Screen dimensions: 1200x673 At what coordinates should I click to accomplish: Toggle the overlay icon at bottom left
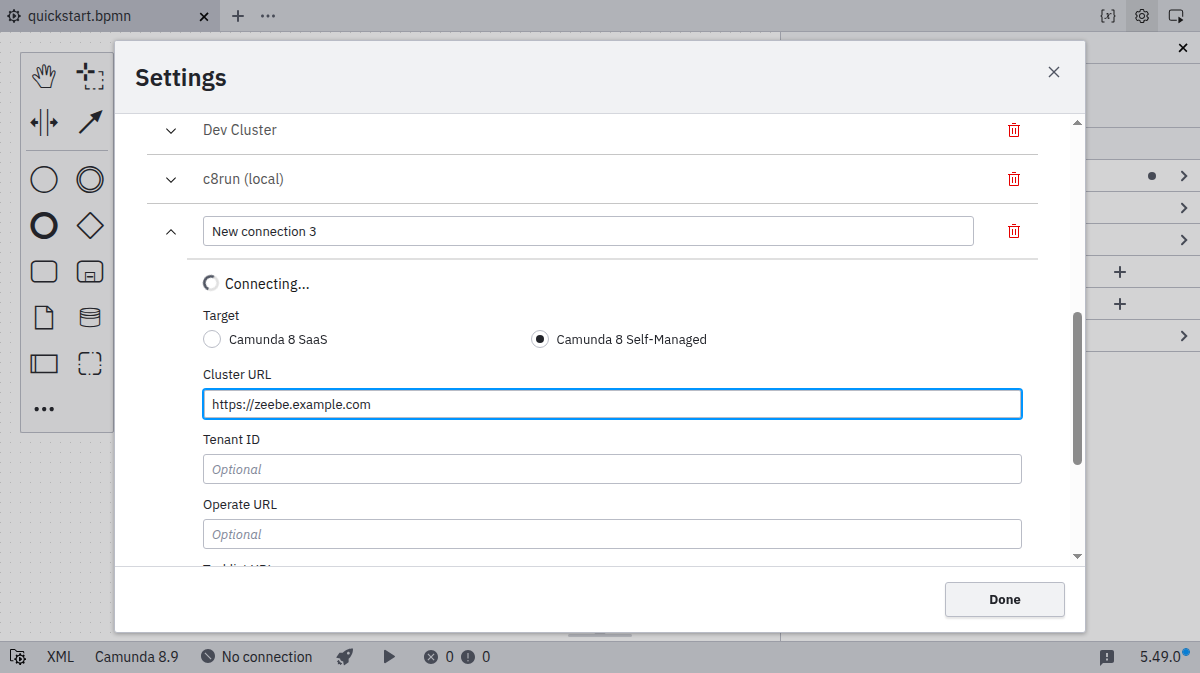coord(17,657)
